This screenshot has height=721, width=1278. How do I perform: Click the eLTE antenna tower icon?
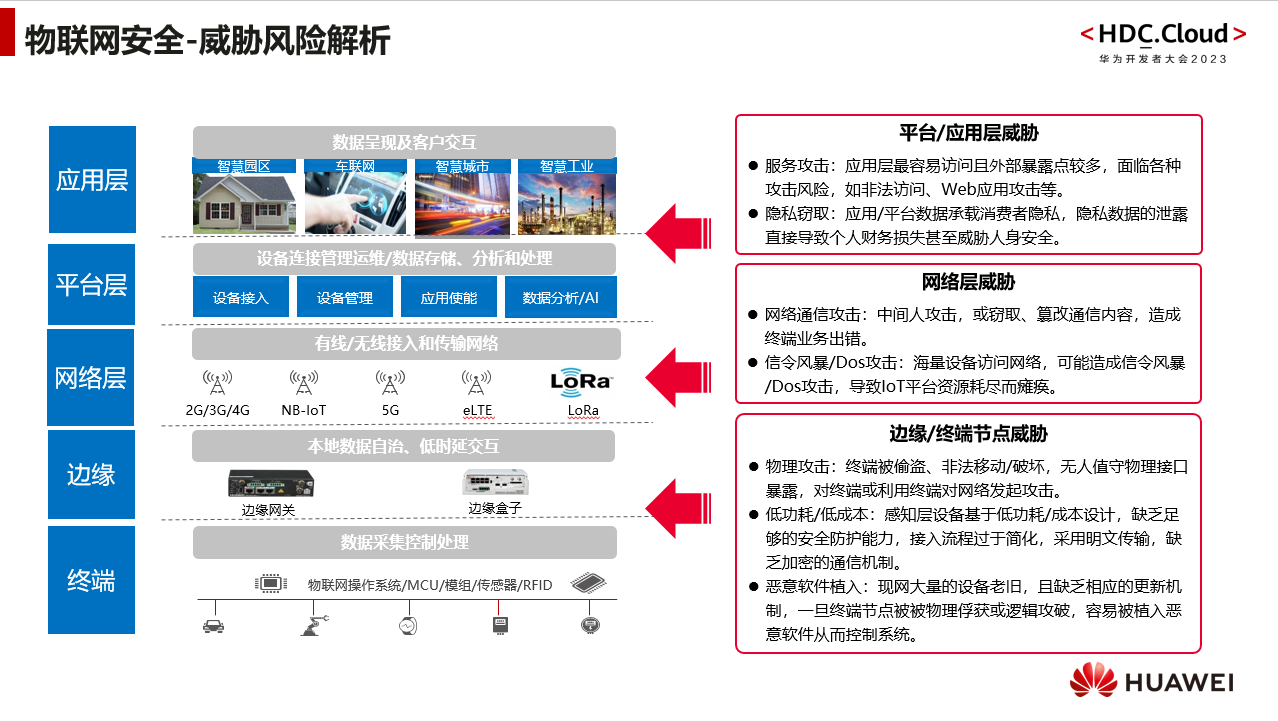point(477,384)
